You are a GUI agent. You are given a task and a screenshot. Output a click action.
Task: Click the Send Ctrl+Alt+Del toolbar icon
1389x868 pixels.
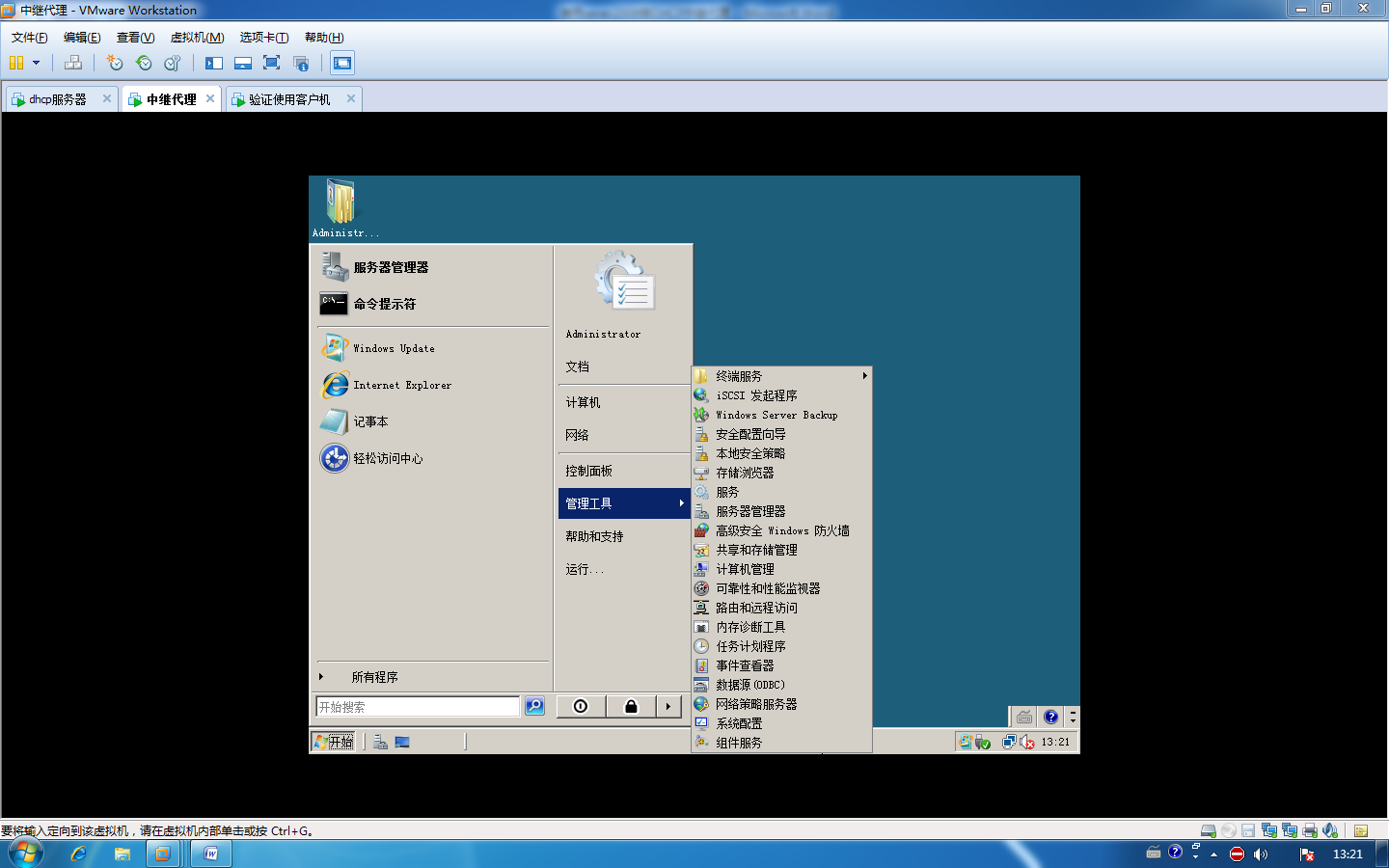(x=73, y=63)
